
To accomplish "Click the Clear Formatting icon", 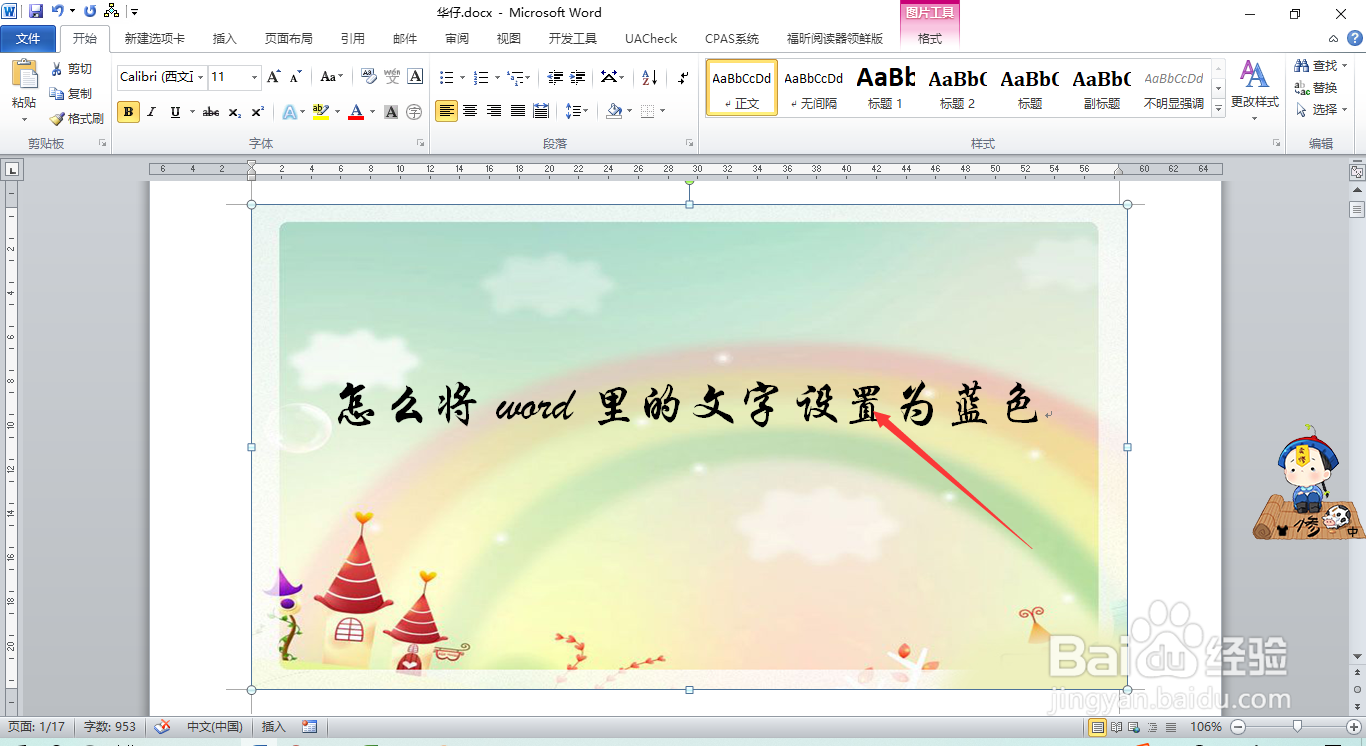I will [368, 77].
